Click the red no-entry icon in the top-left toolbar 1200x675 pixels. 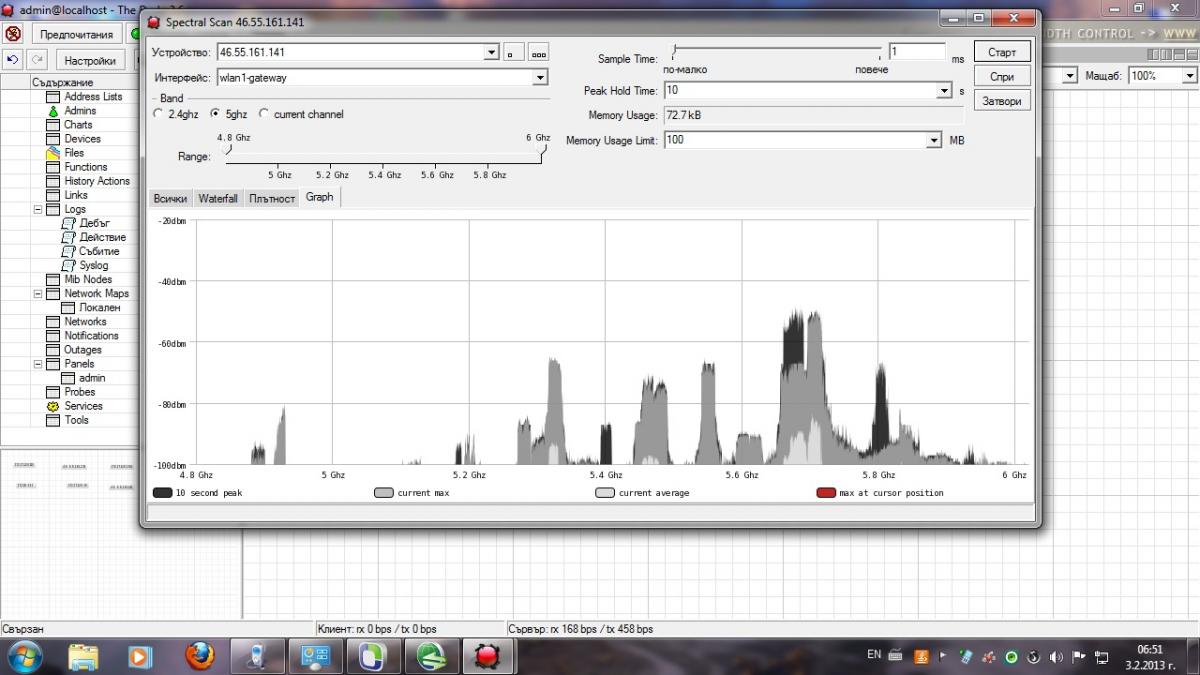(13, 34)
